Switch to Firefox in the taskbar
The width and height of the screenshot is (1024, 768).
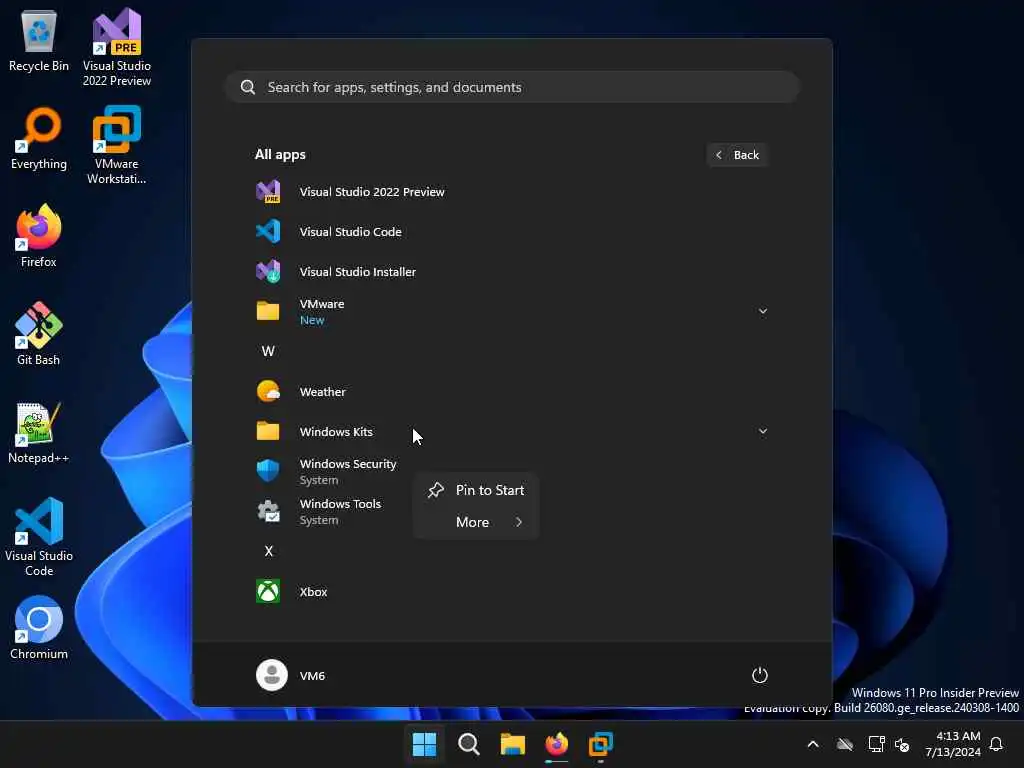point(556,744)
